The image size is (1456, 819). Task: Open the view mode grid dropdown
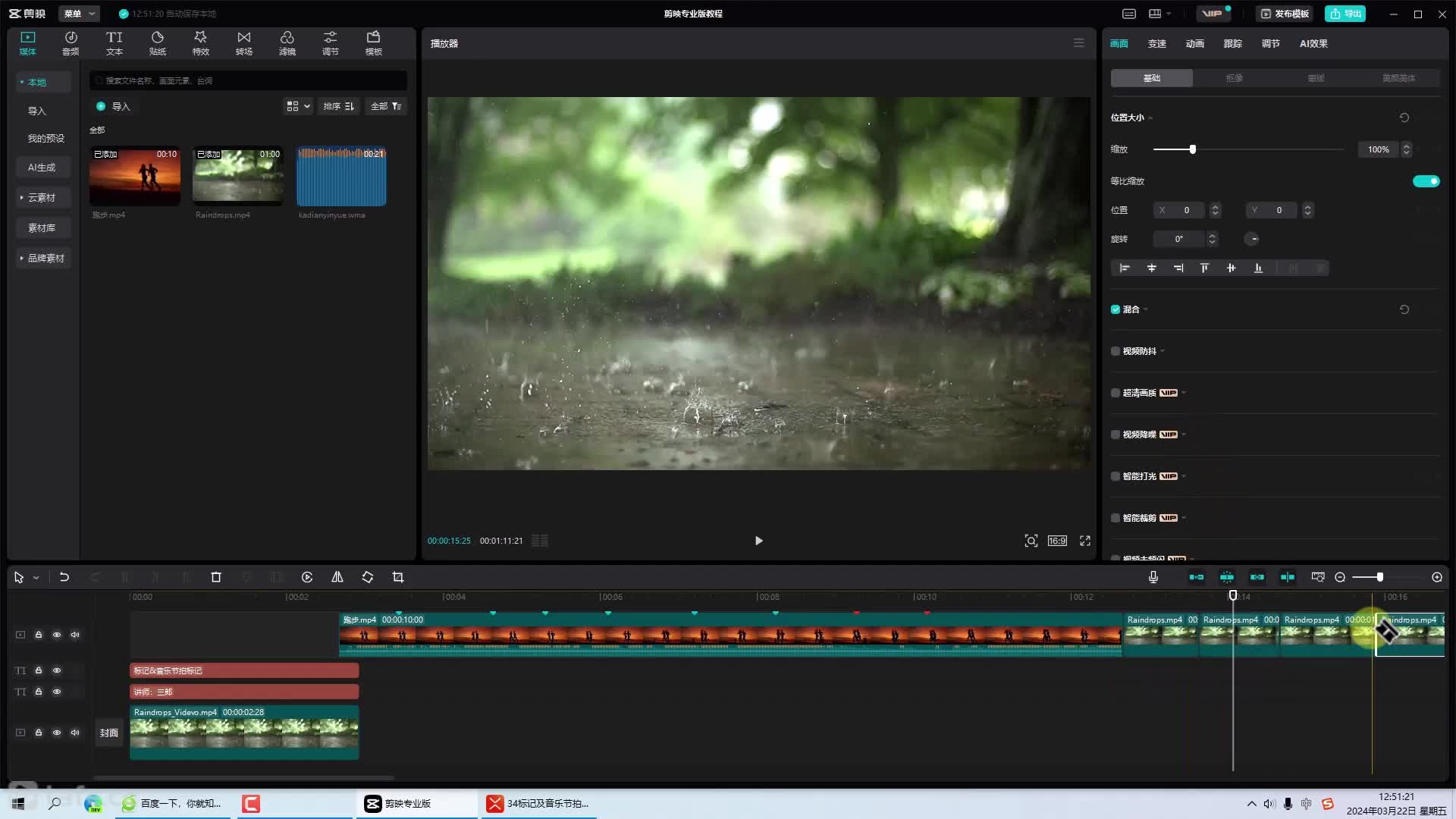[x=298, y=106]
